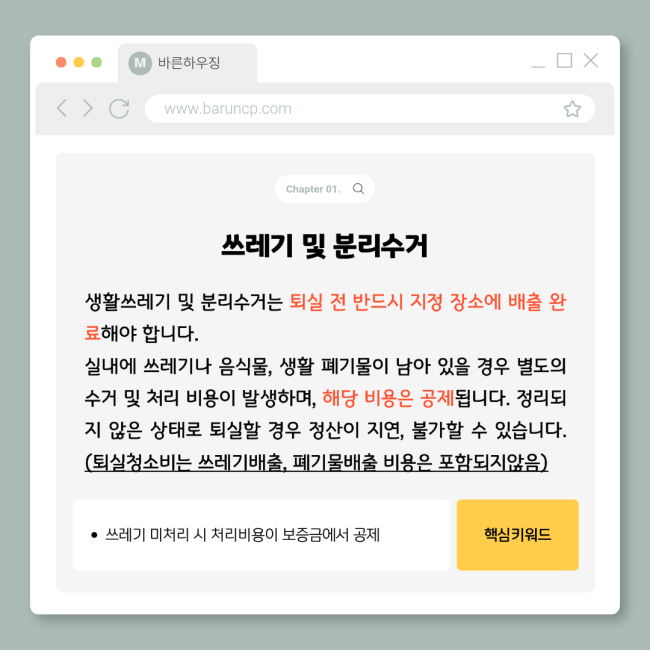Click the yellow traffic-light dot
The height and width of the screenshot is (650, 650).
[x=79, y=62]
